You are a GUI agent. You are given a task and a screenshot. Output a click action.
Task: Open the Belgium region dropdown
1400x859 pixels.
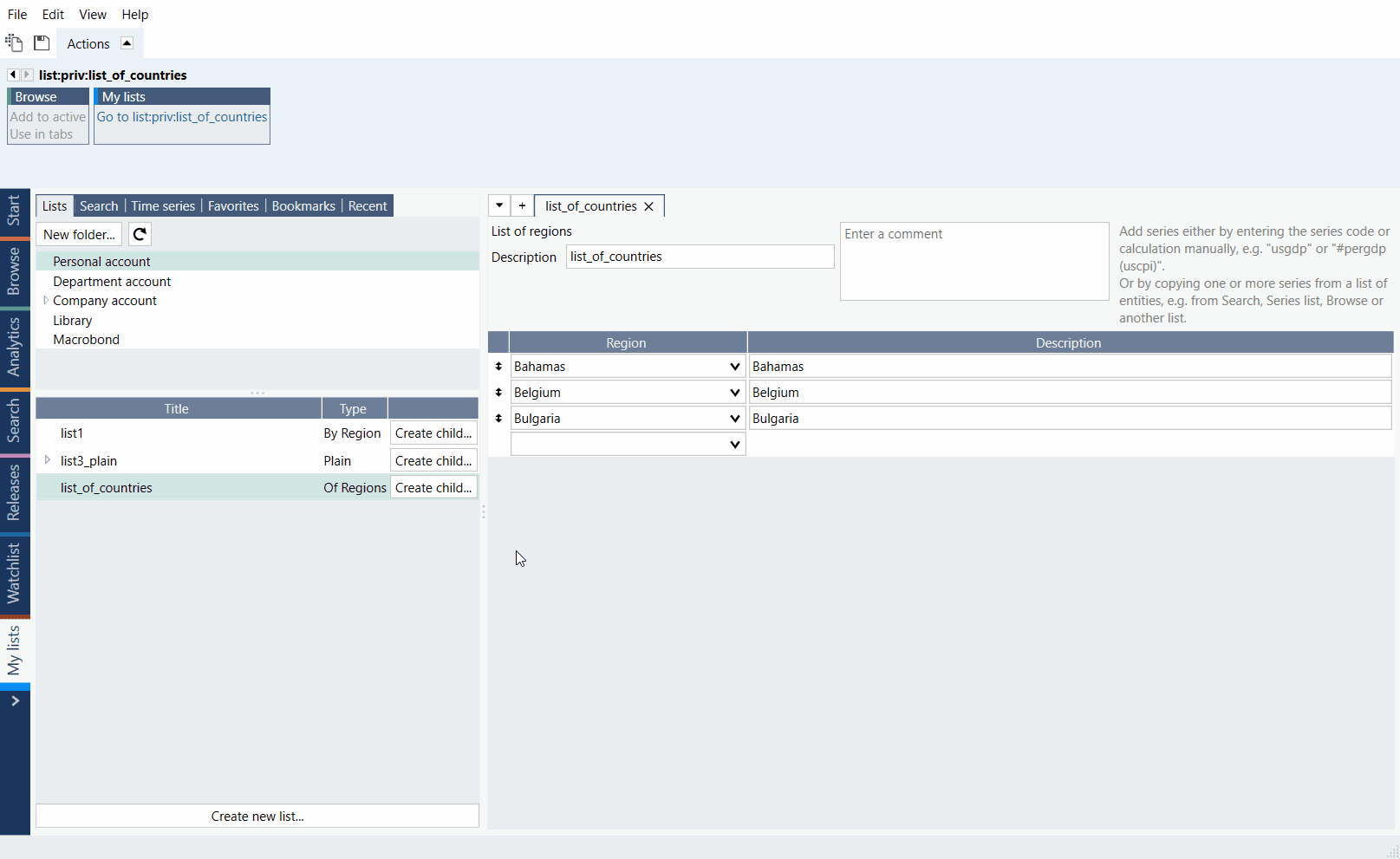coord(734,393)
